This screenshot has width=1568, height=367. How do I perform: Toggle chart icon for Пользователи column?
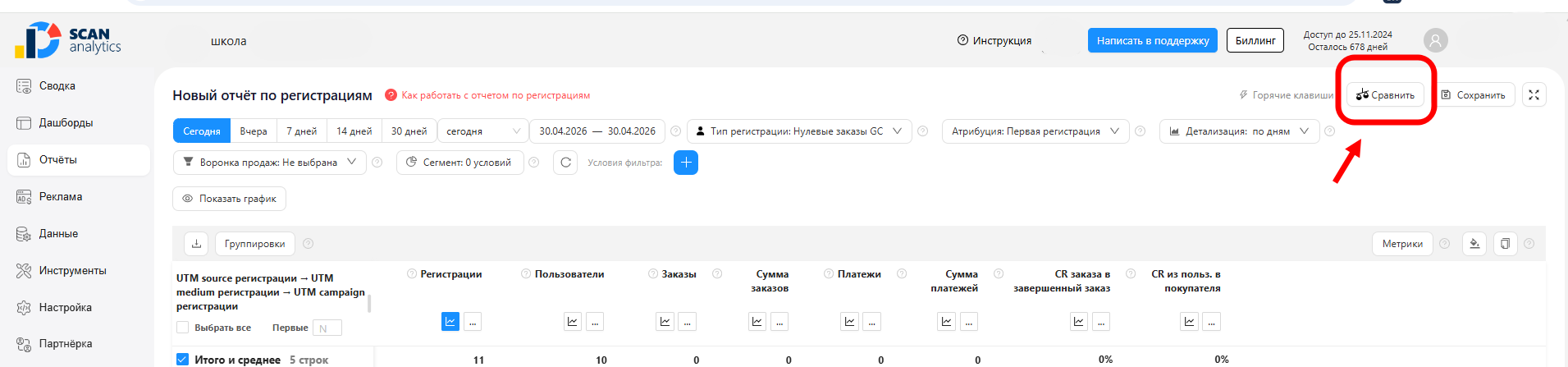(x=573, y=322)
